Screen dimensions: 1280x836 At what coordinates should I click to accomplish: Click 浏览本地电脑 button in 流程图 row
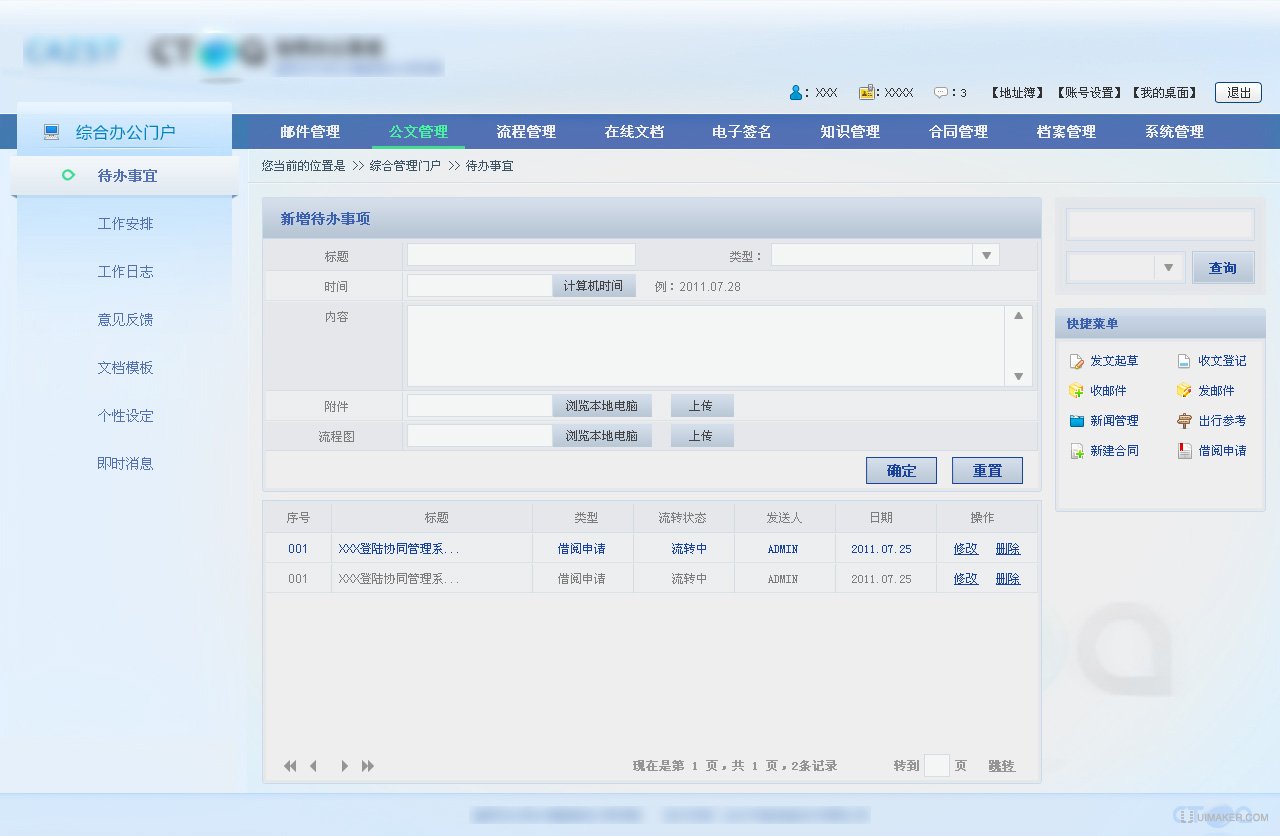[x=602, y=436]
